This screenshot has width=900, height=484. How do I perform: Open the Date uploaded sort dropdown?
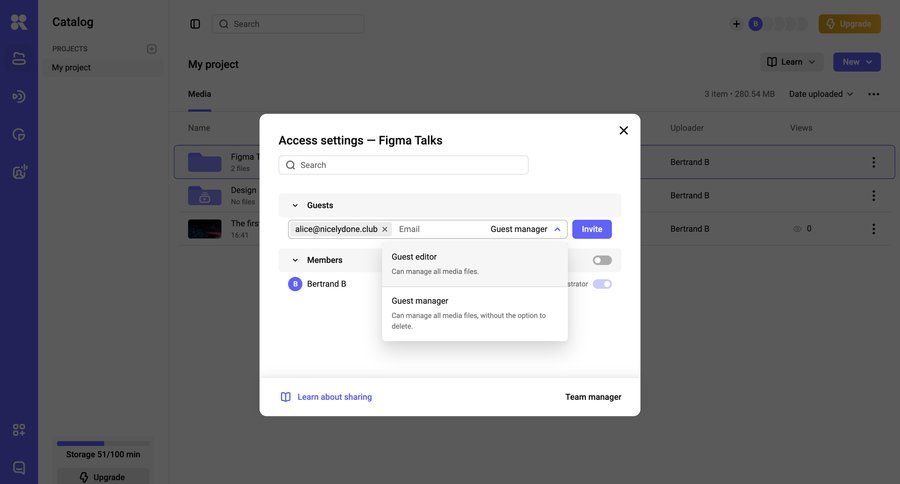821,94
